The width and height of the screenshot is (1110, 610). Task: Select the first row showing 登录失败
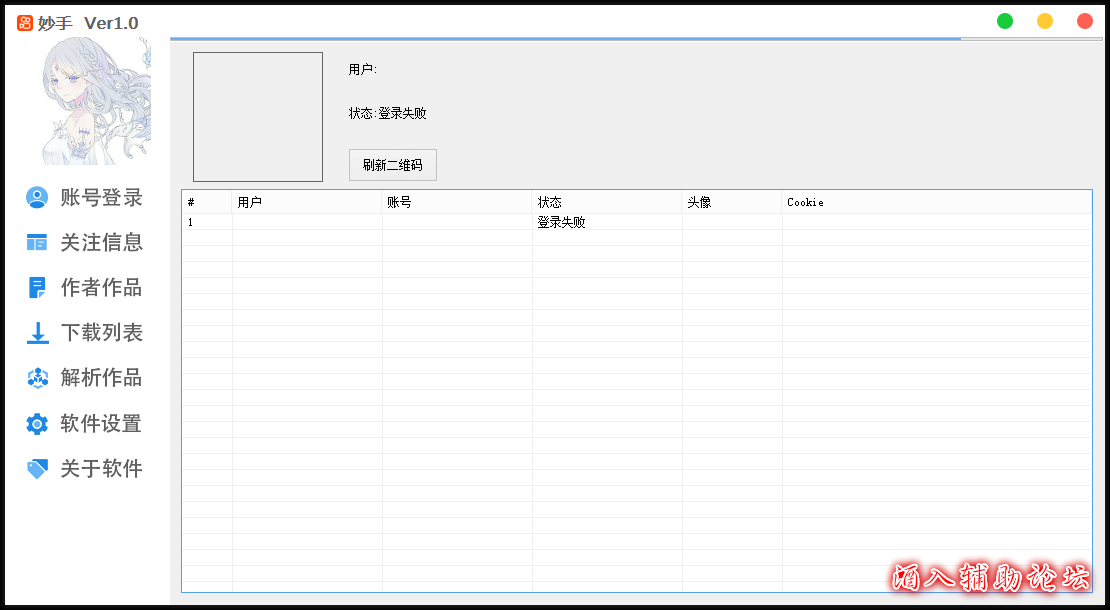click(561, 222)
